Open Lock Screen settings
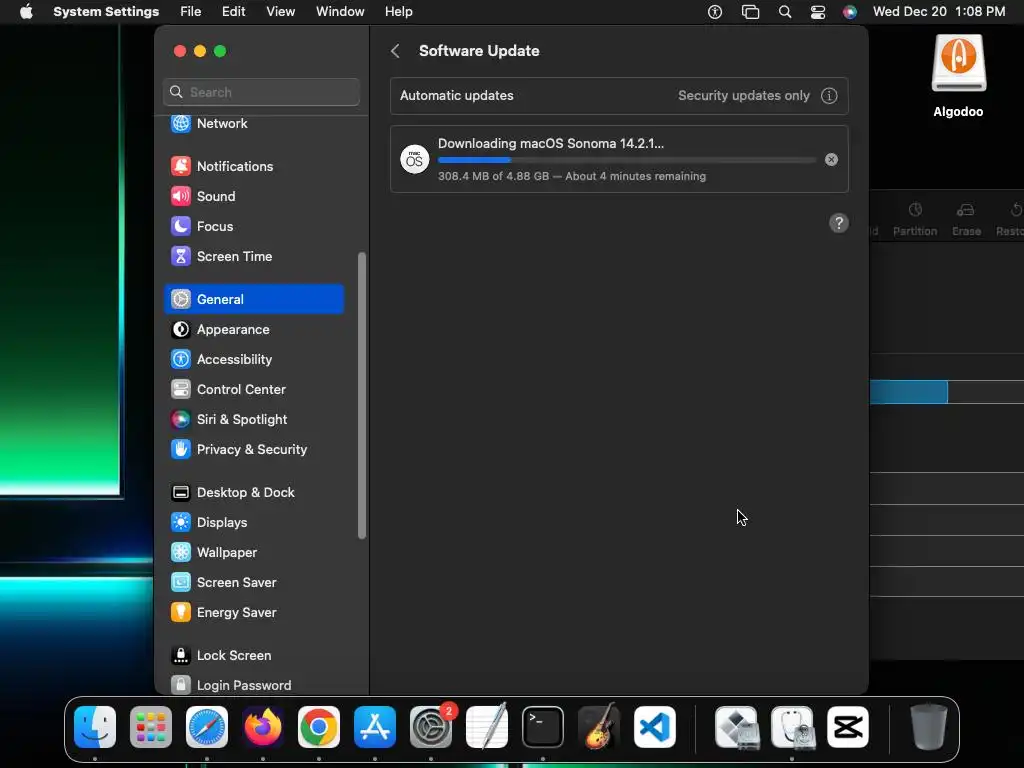This screenshot has height=768, width=1024. tap(254, 656)
